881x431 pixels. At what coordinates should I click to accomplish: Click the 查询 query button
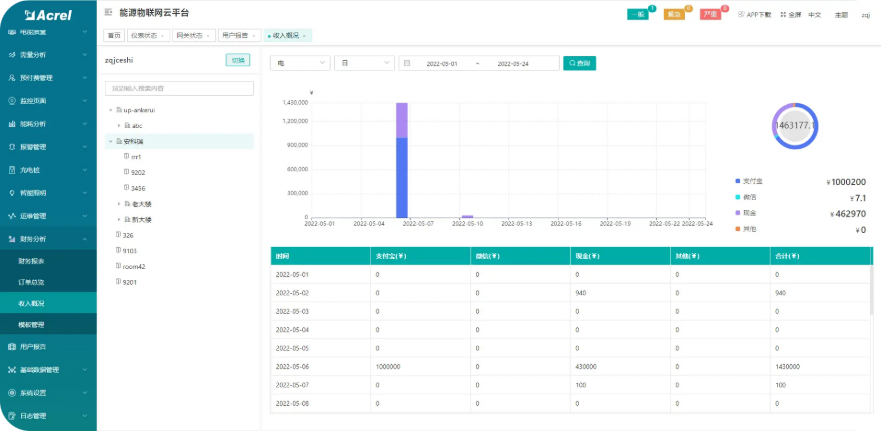click(x=580, y=63)
